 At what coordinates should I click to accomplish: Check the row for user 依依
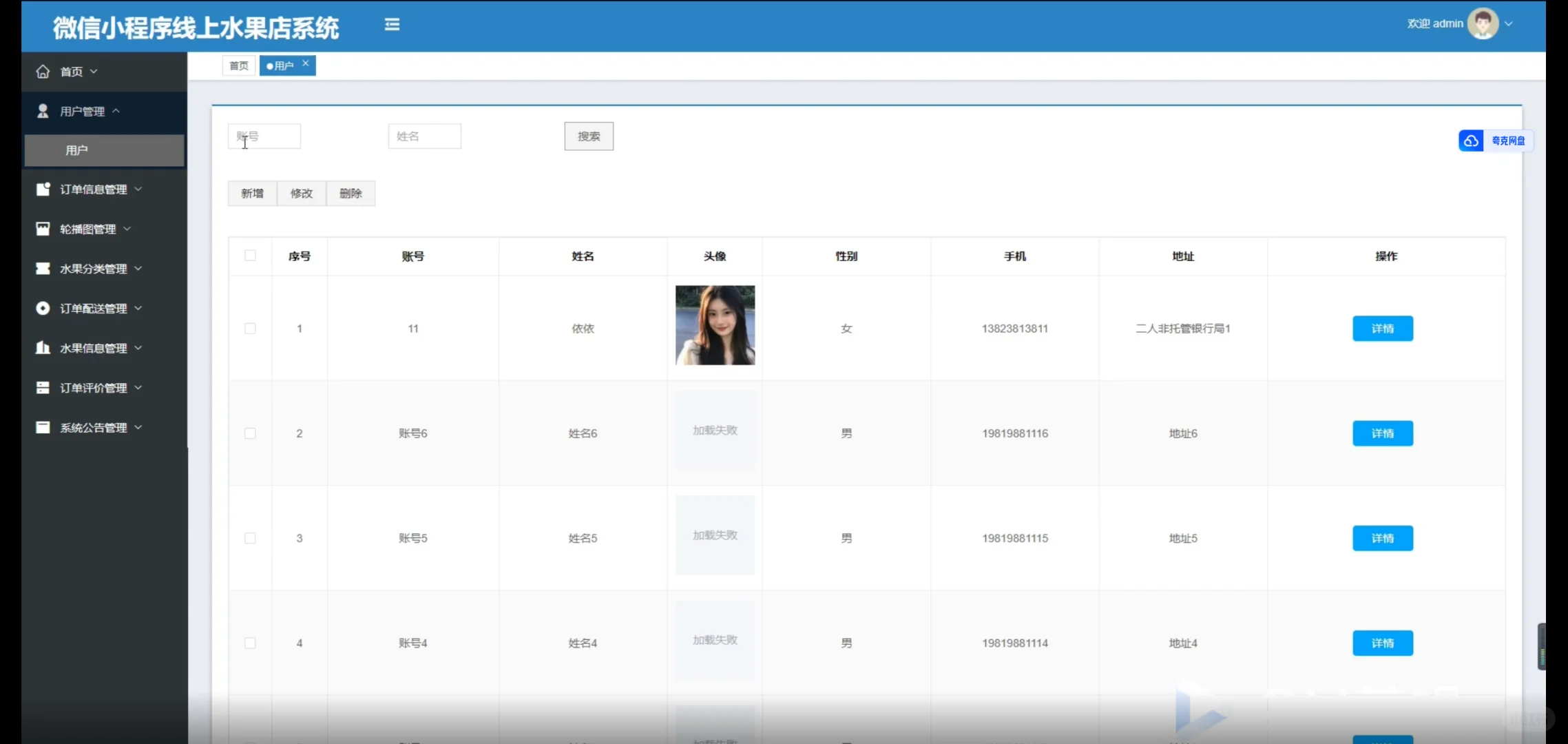(x=250, y=329)
